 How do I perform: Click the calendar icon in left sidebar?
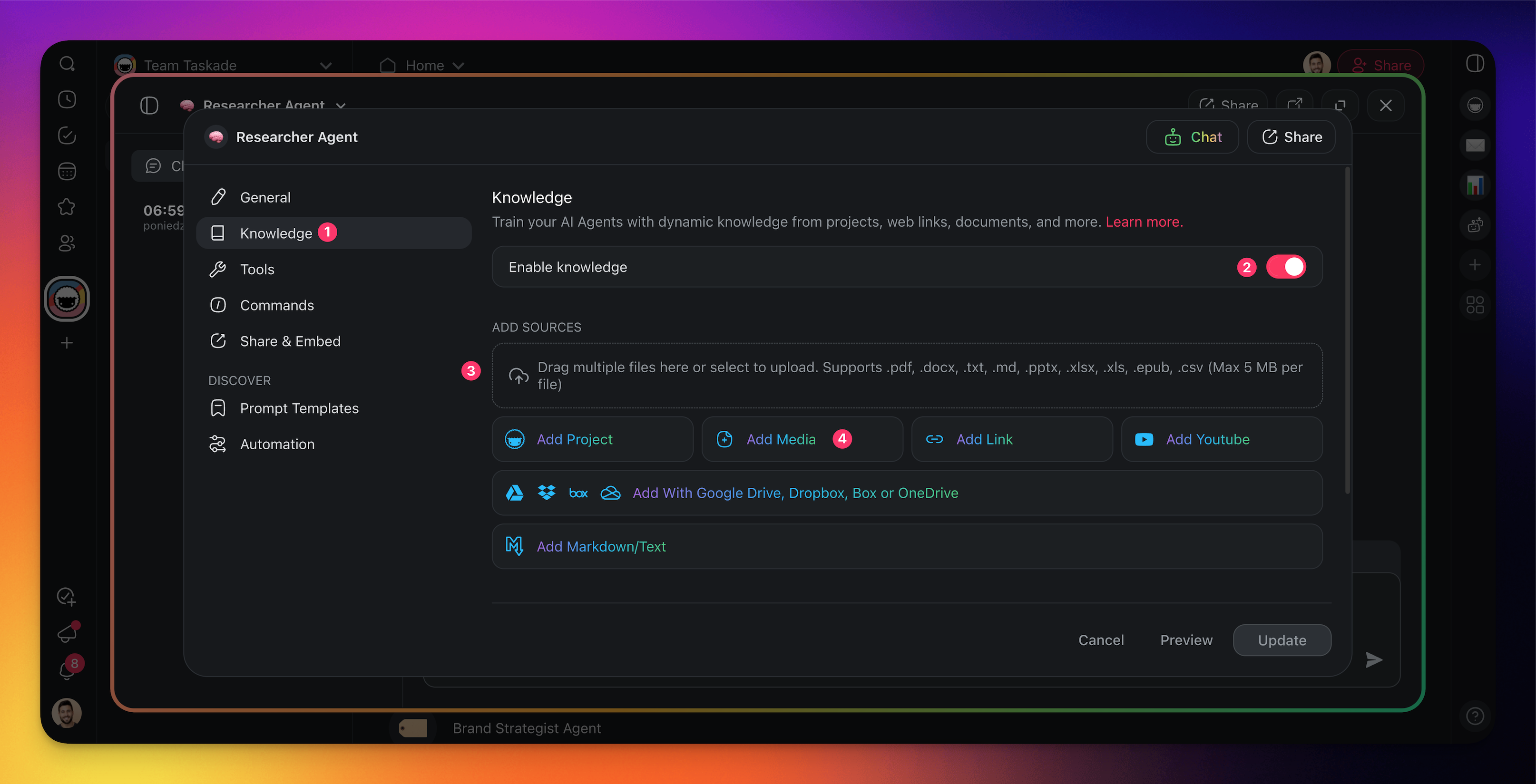click(67, 172)
